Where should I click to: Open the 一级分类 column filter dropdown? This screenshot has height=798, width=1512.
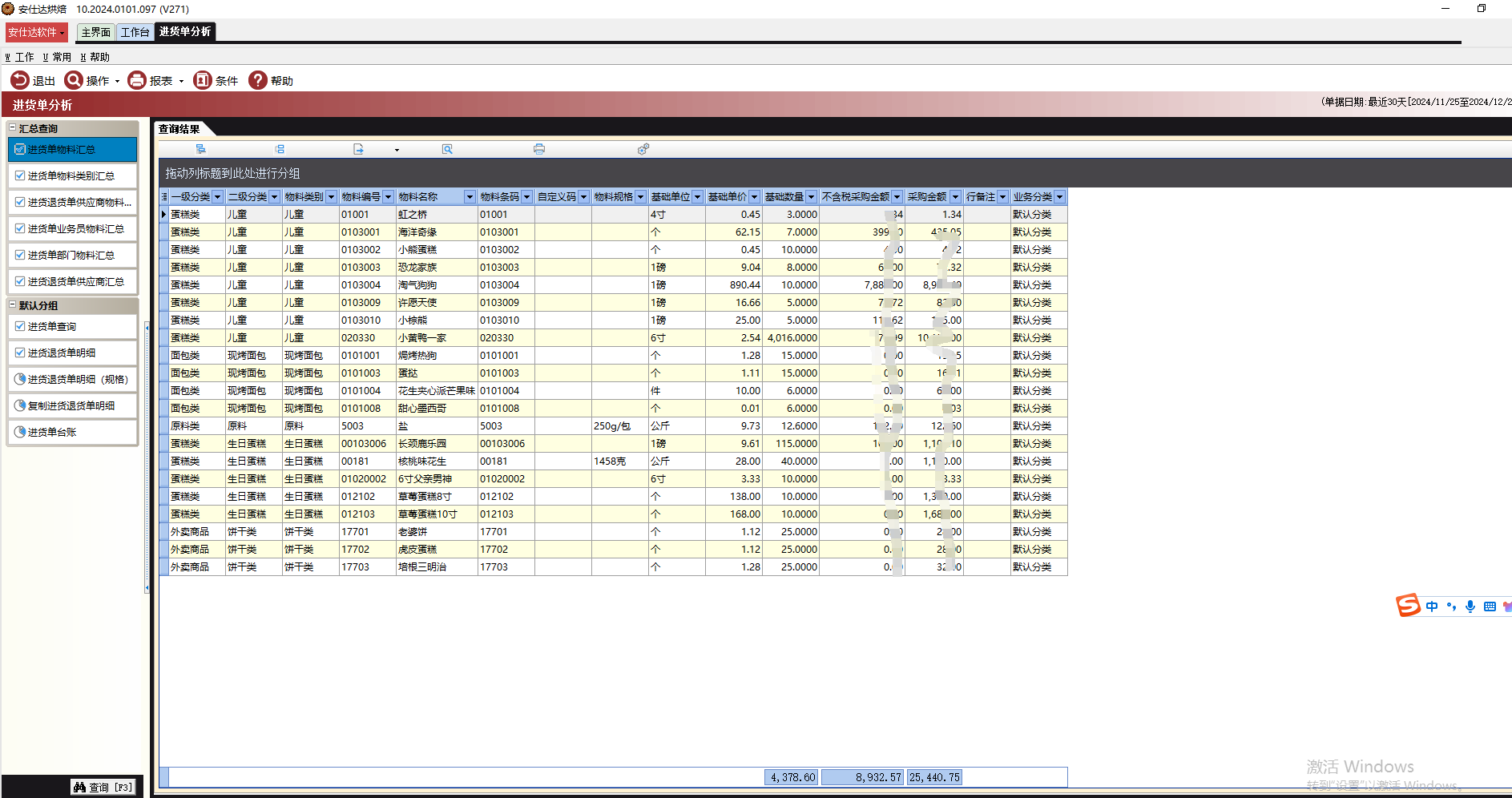click(217, 196)
